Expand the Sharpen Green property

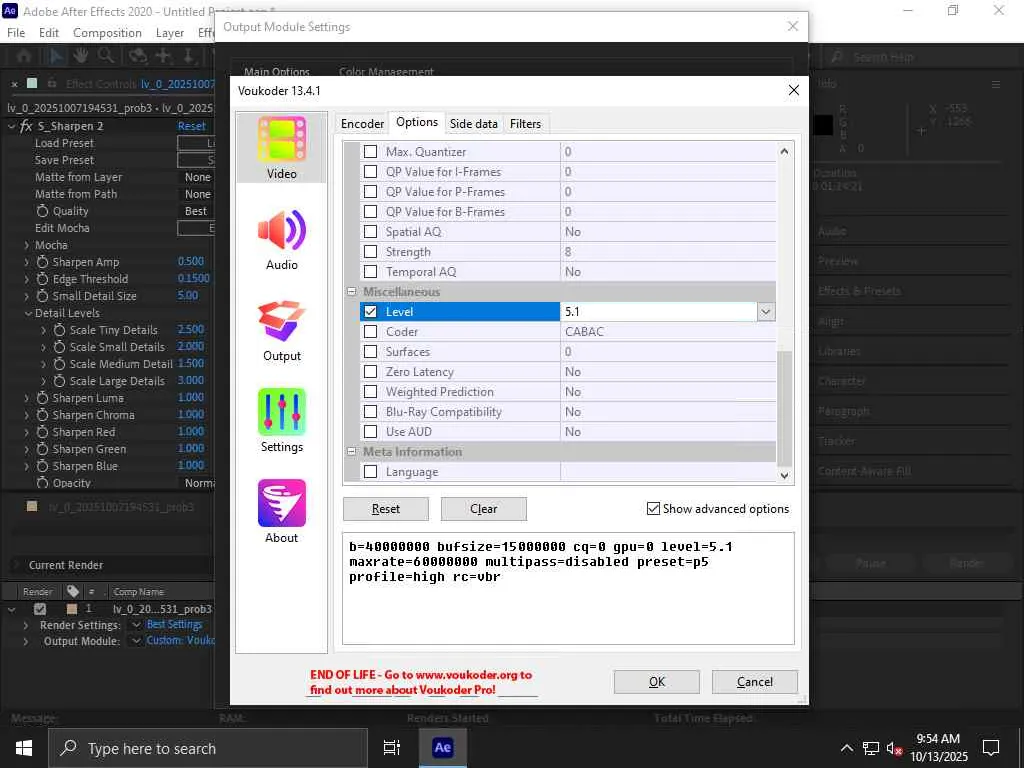[27, 449]
